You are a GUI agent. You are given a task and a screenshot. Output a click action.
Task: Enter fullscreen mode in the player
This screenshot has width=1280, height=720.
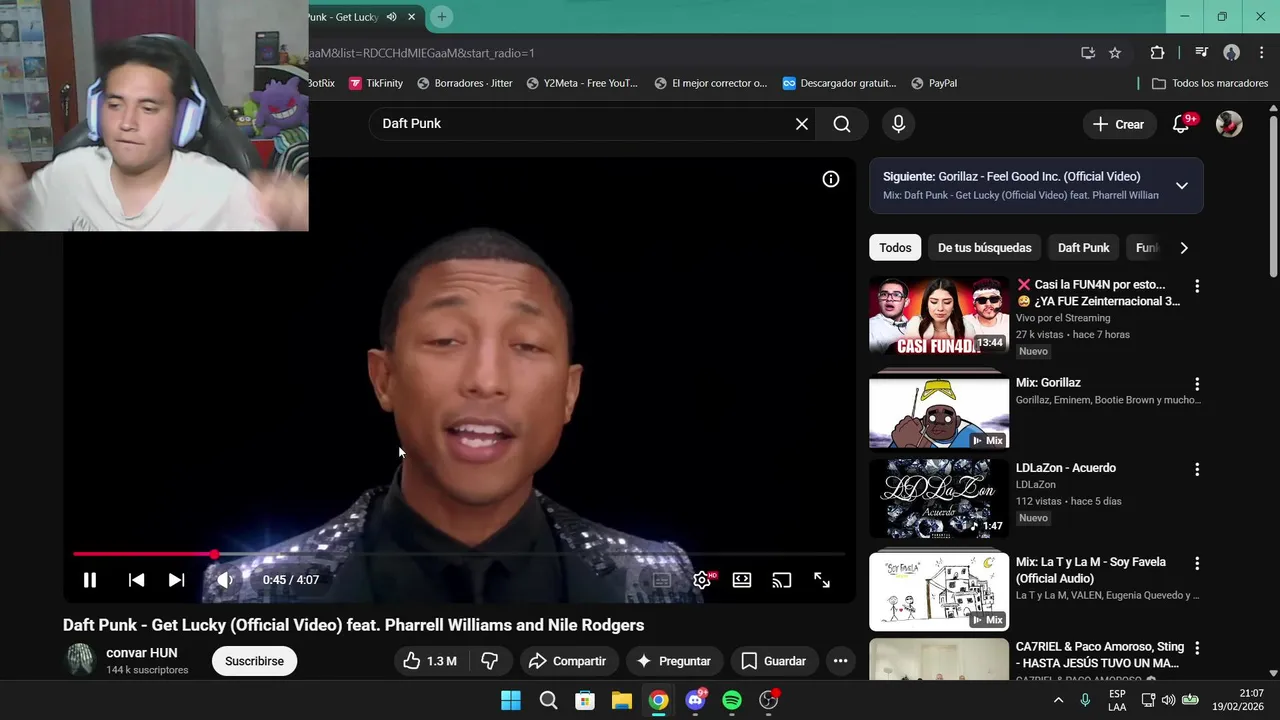(822, 580)
